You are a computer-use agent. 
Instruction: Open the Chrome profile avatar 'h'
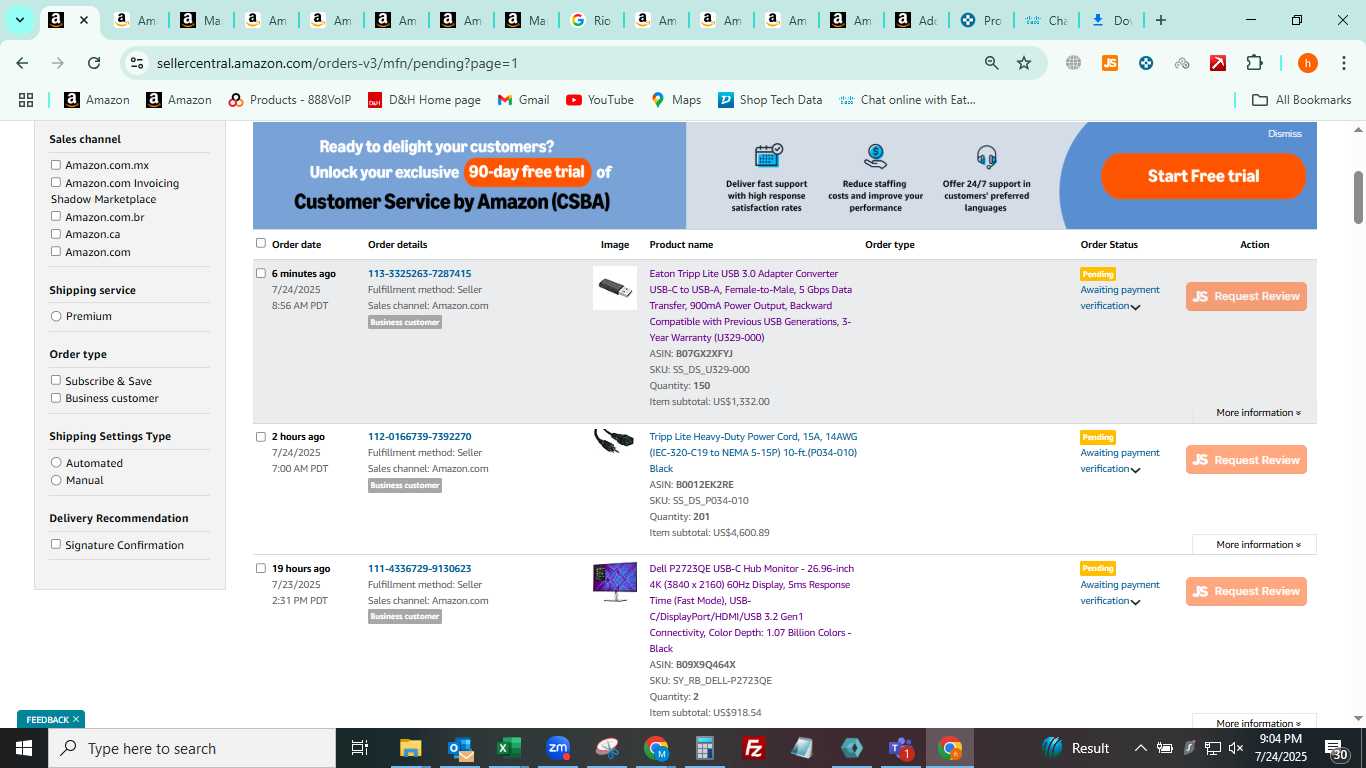[1307, 63]
